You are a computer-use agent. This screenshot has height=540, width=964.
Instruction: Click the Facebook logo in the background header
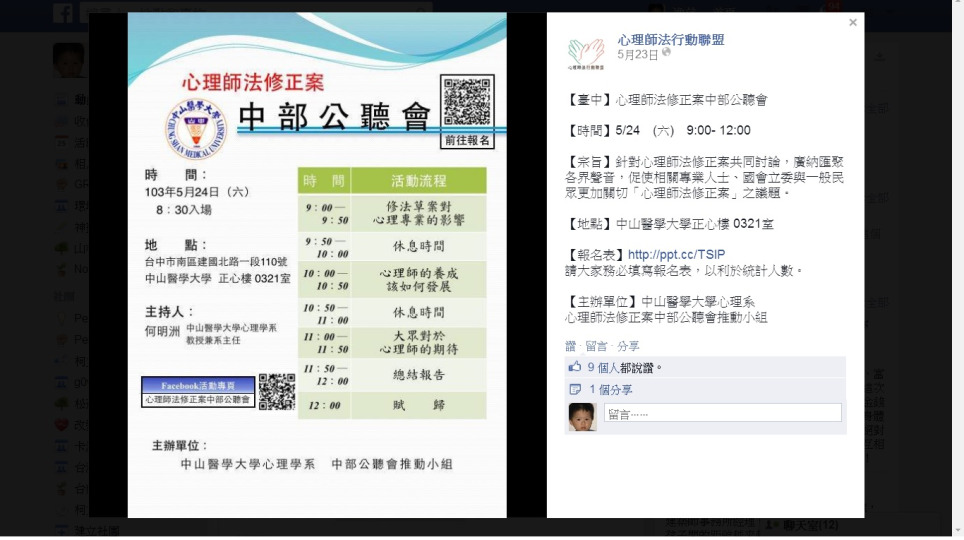[63, 12]
